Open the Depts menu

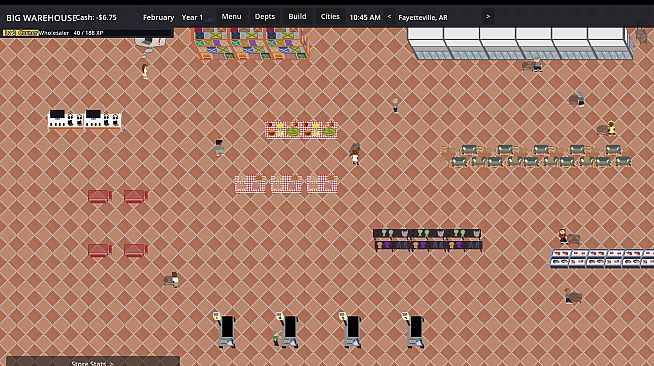tap(264, 17)
